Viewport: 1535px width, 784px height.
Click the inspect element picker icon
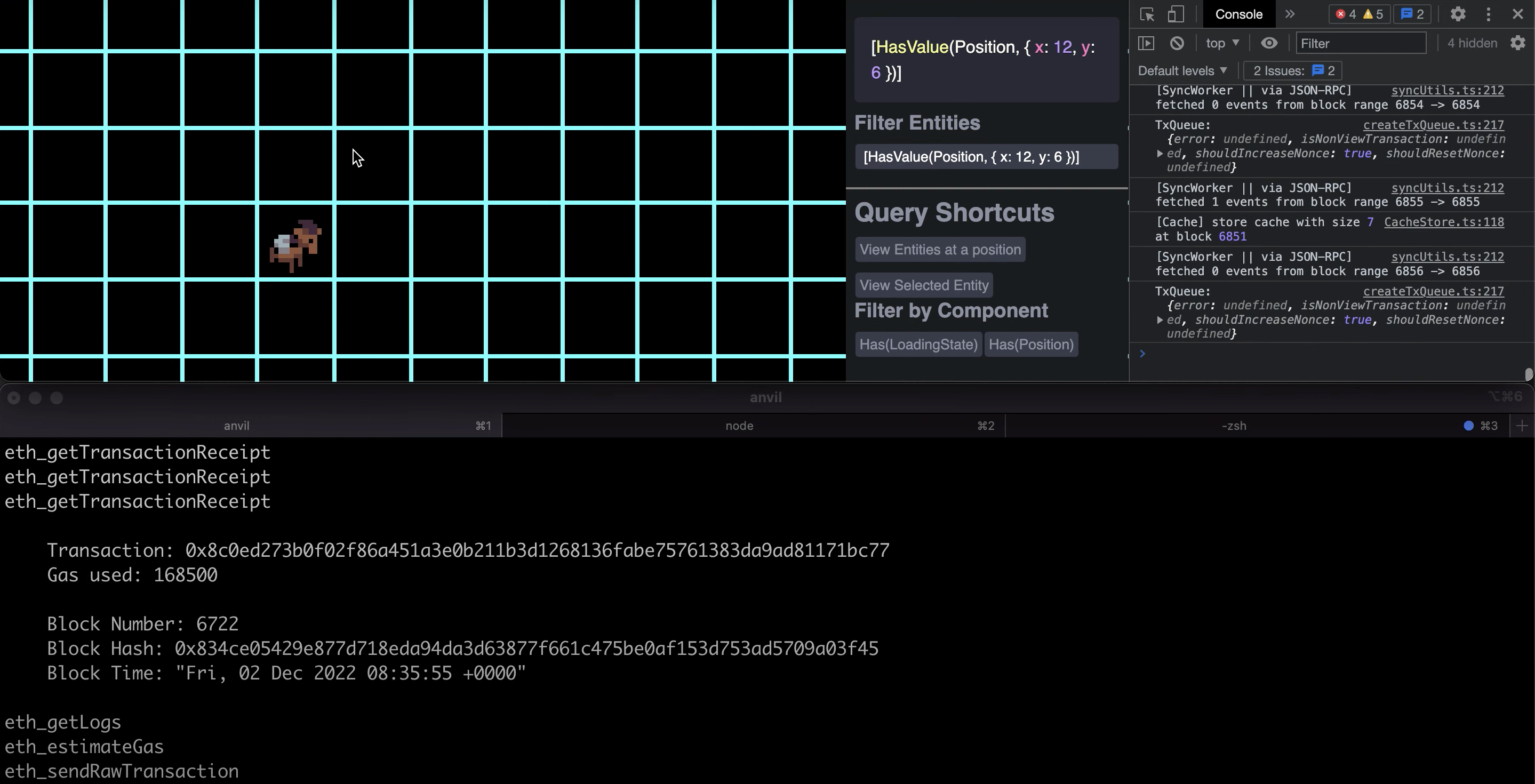(1147, 14)
